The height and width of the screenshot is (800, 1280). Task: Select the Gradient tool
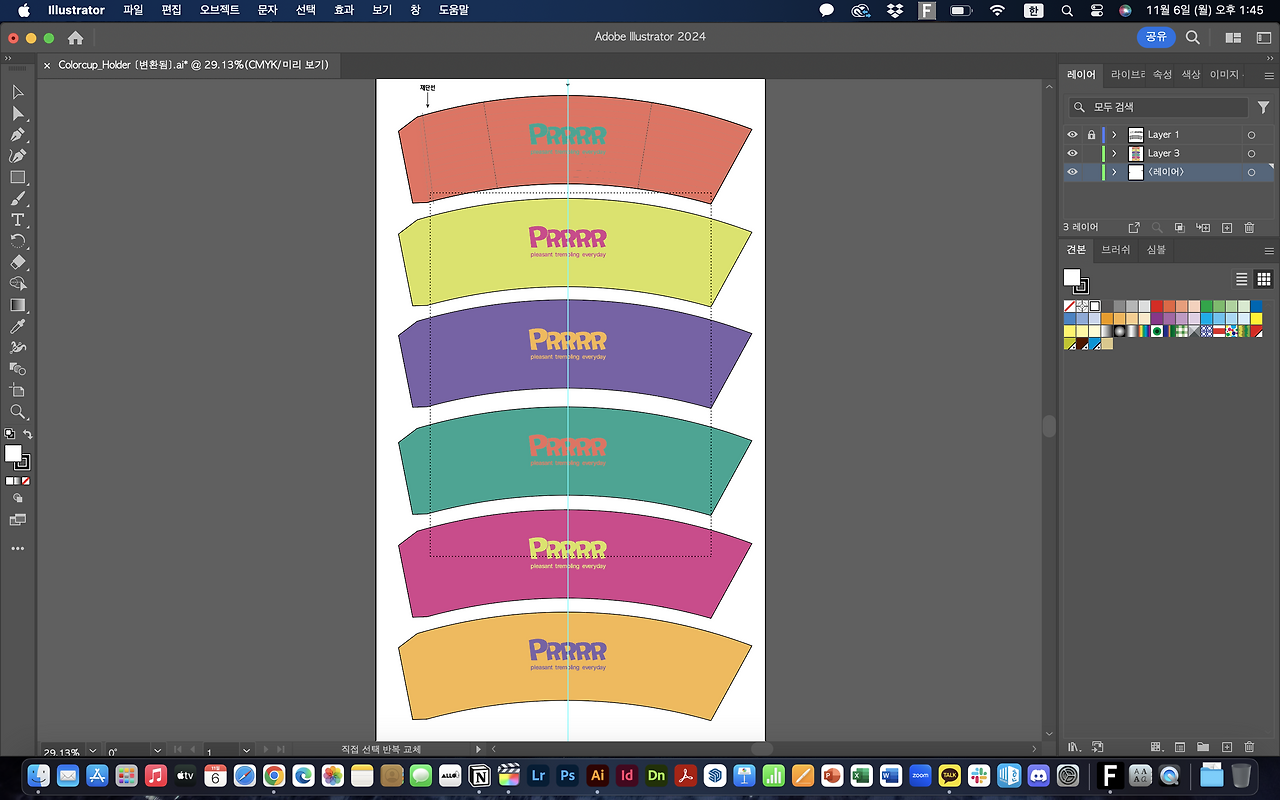(18, 305)
